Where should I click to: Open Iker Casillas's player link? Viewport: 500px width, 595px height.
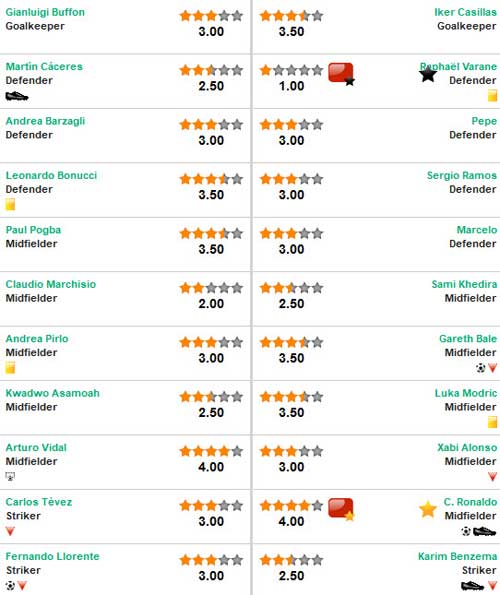click(465, 12)
